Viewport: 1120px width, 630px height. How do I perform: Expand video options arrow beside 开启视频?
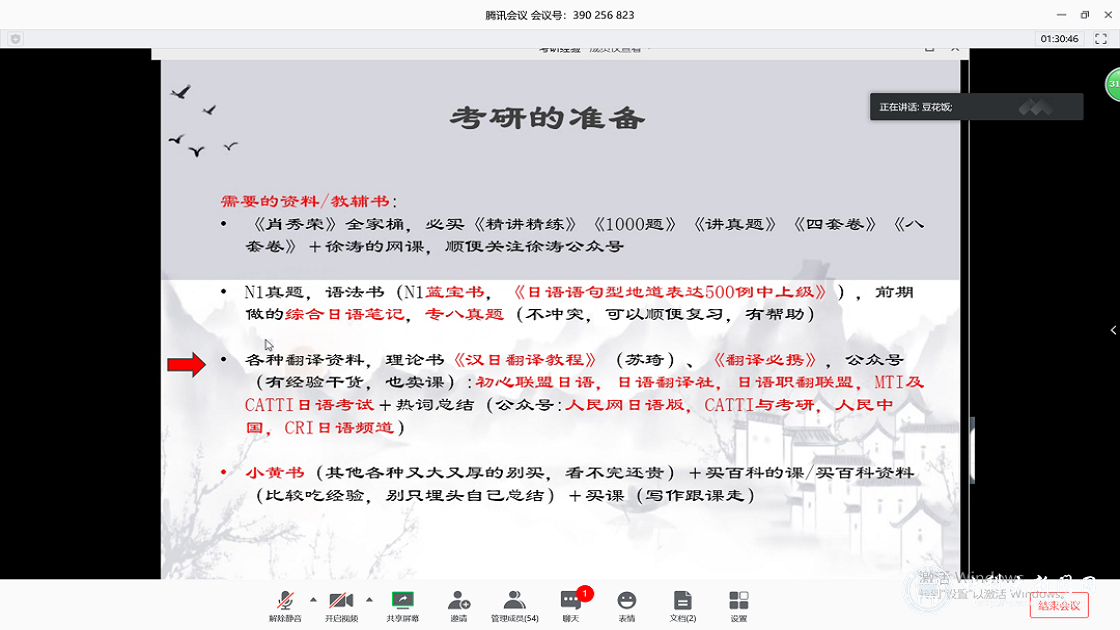tap(369, 600)
